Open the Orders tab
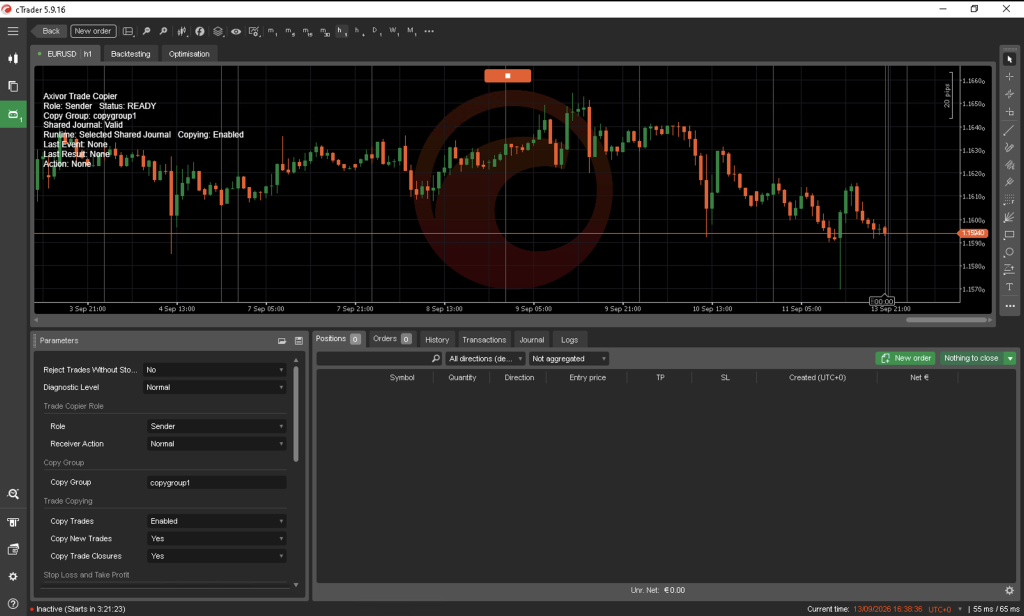1024x616 pixels. coord(391,339)
